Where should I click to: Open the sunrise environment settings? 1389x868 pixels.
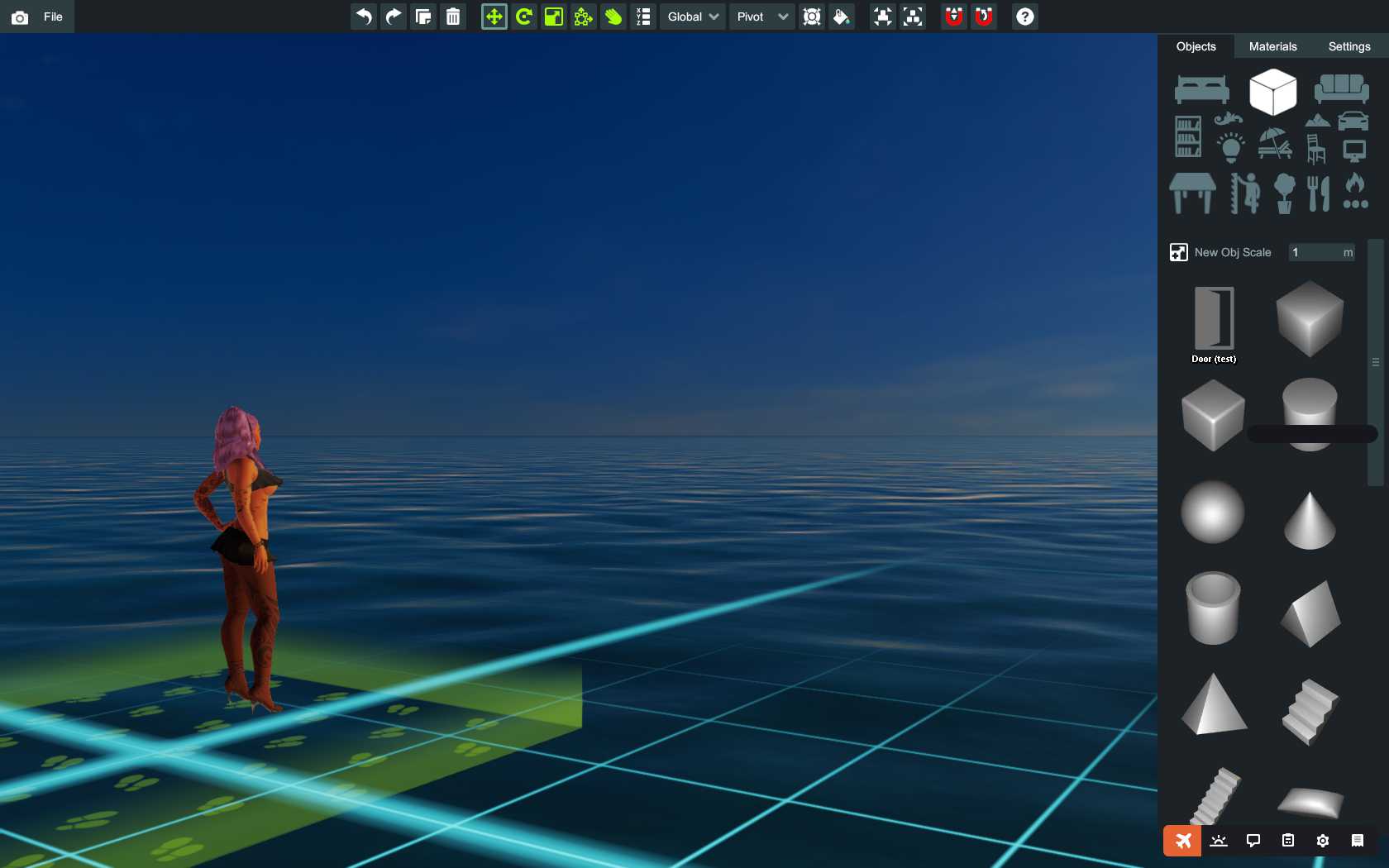(x=1219, y=841)
